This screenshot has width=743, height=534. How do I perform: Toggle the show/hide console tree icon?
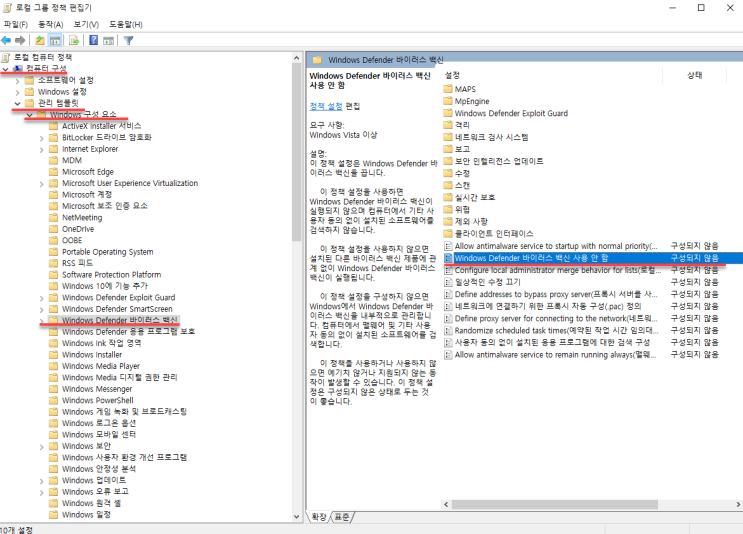click(x=55, y=40)
